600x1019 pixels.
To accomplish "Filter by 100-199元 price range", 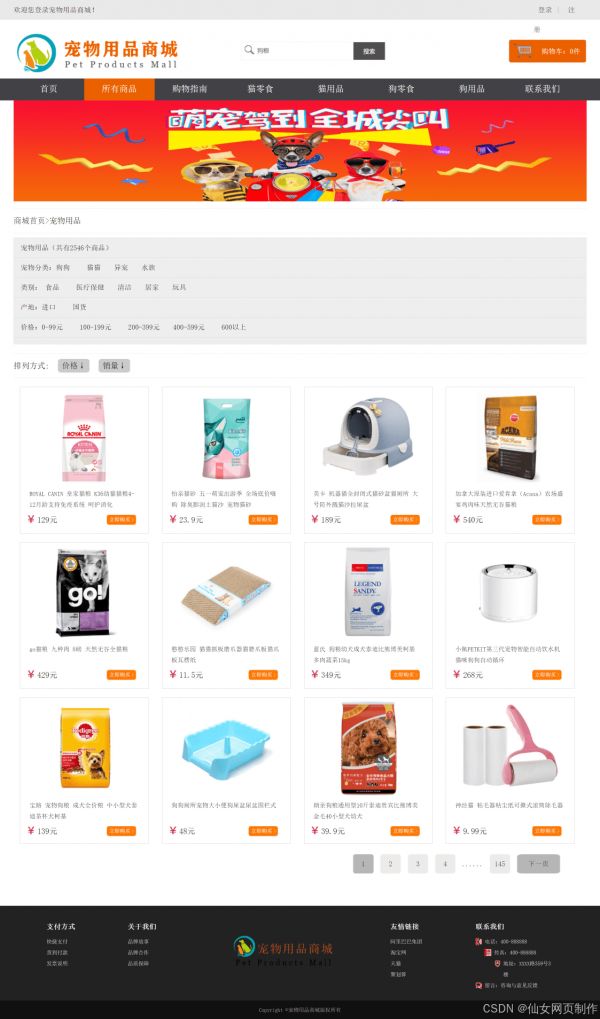I will coord(96,327).
